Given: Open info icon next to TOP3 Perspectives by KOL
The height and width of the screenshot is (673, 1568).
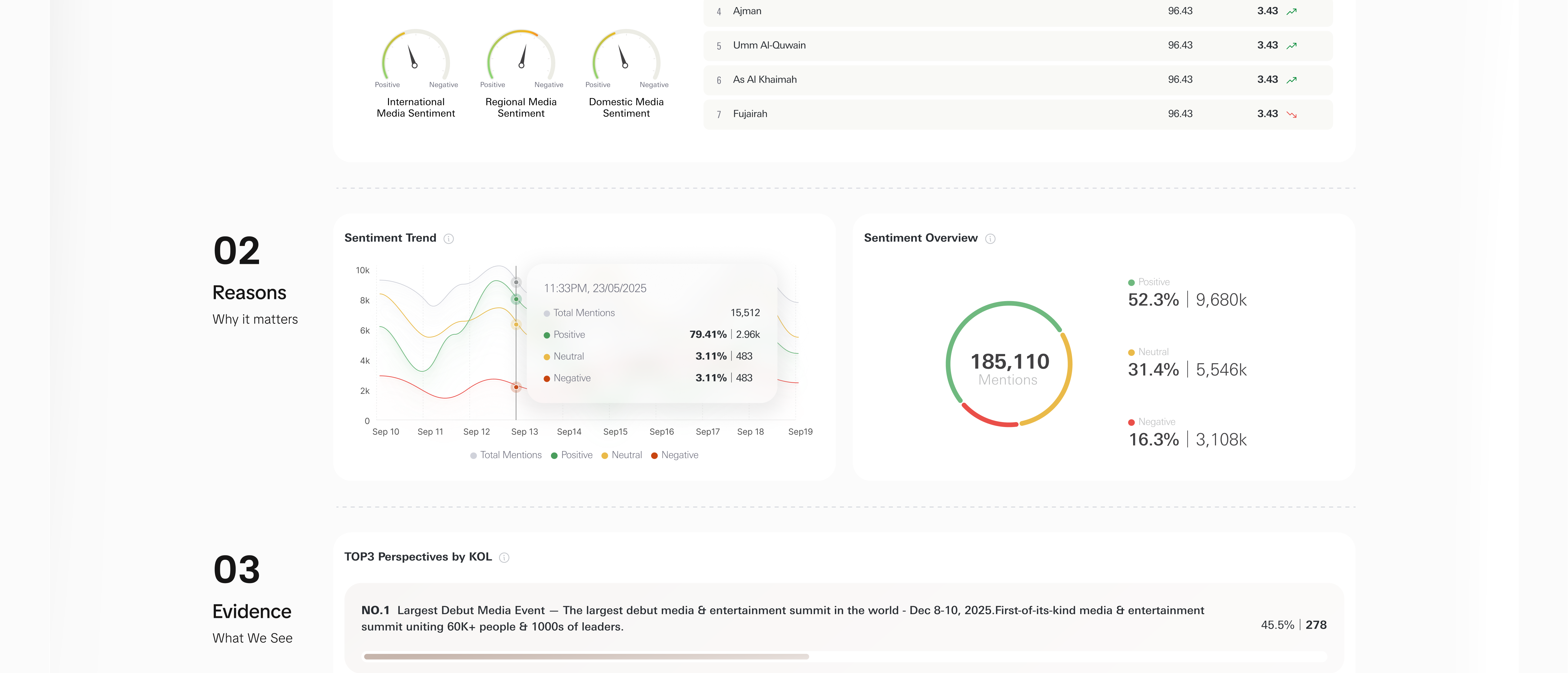Looking at the screenshot, I should [504, 557].
